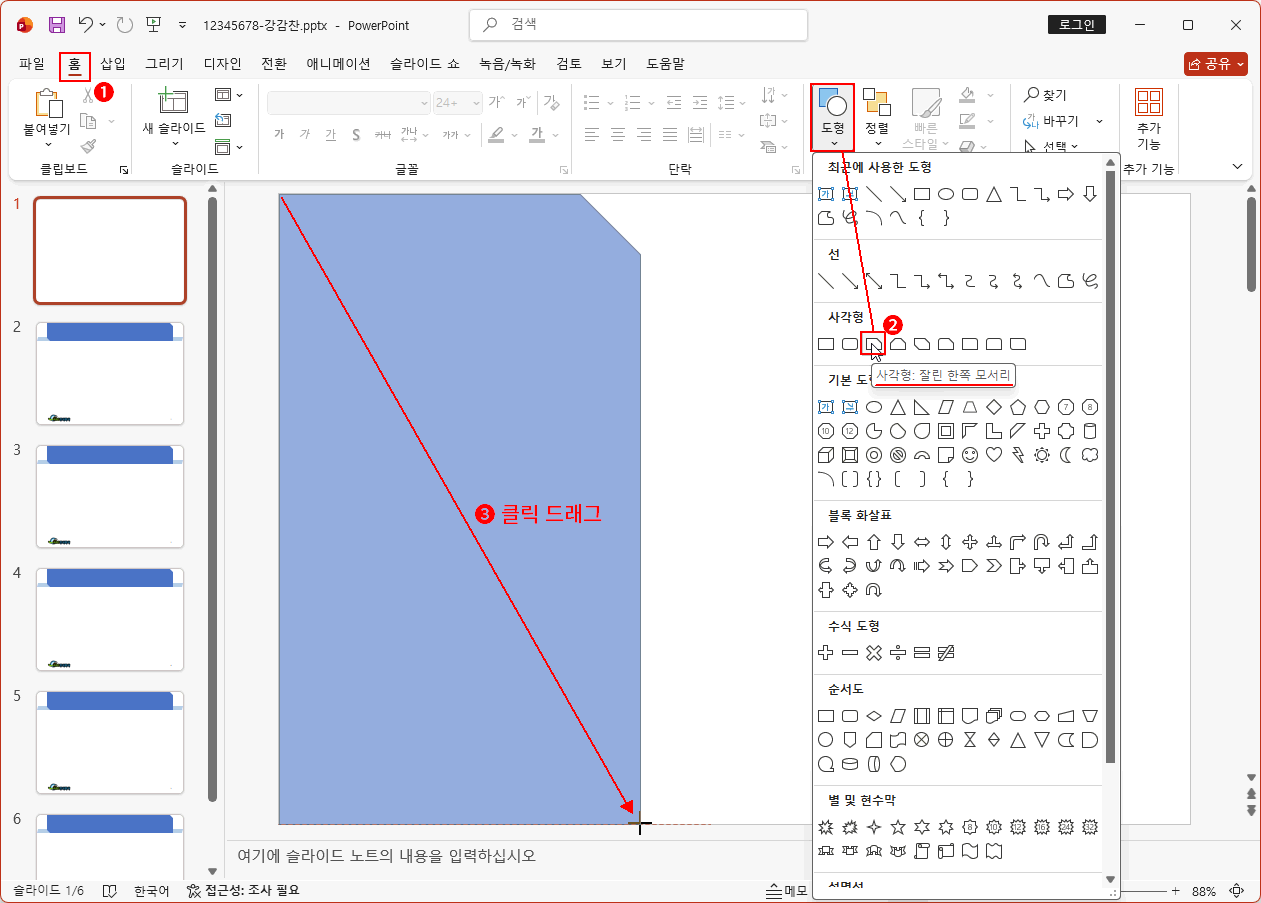Select the snipped single corner rectangle shape

click(x=874, y=344)
